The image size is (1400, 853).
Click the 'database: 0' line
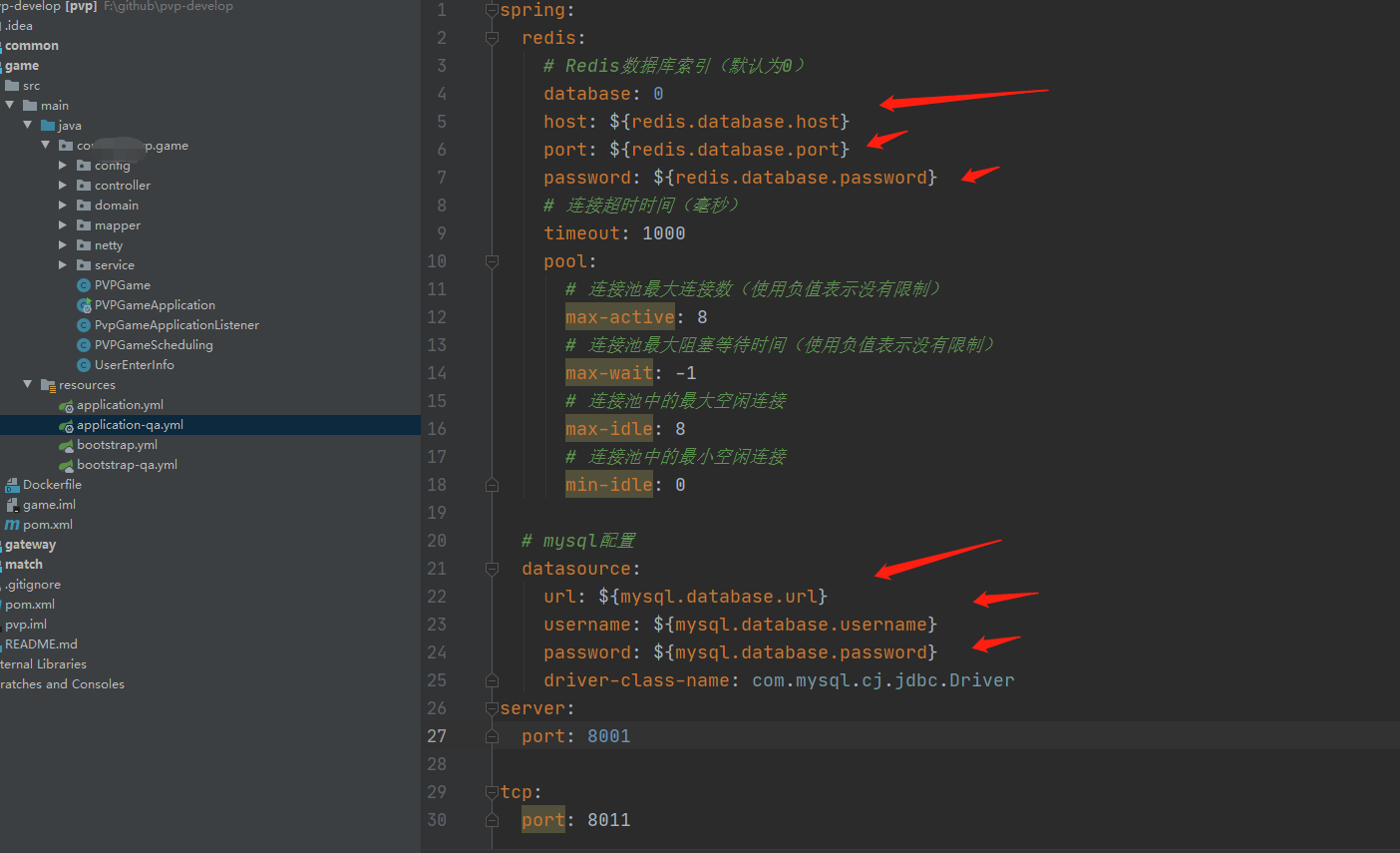(603, 94)
